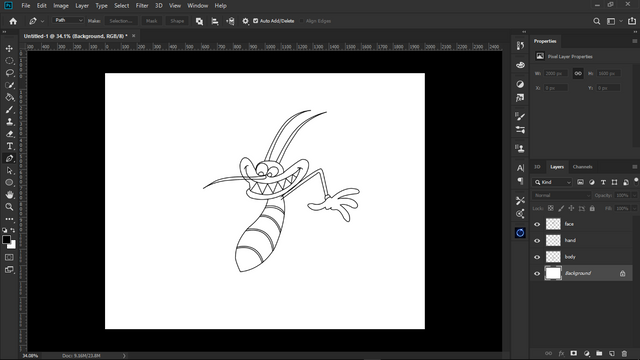
Task: Toggle Quick Mask mode
Action: (x=9, y=257)
